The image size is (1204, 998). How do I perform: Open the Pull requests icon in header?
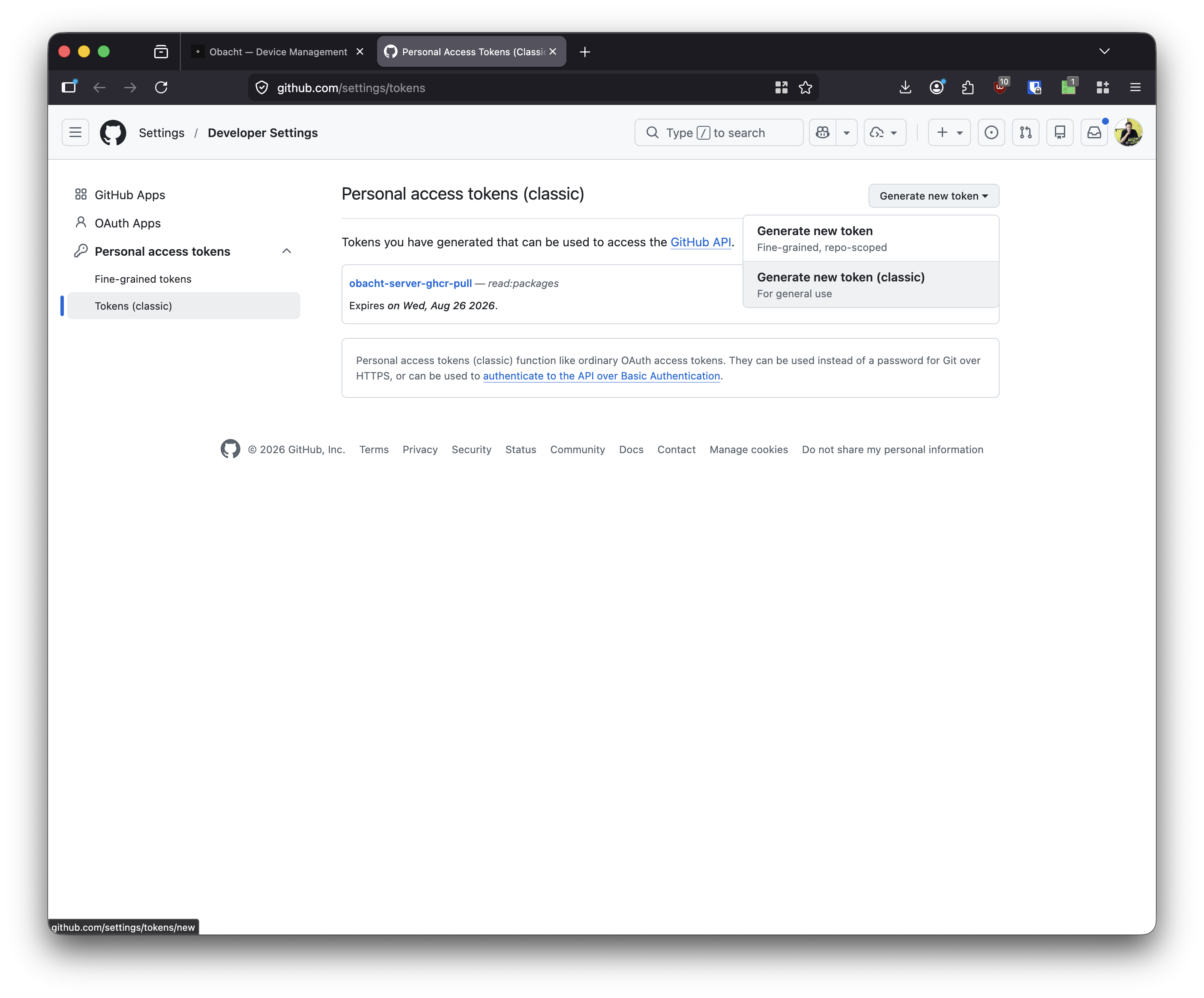[1026, 132]
